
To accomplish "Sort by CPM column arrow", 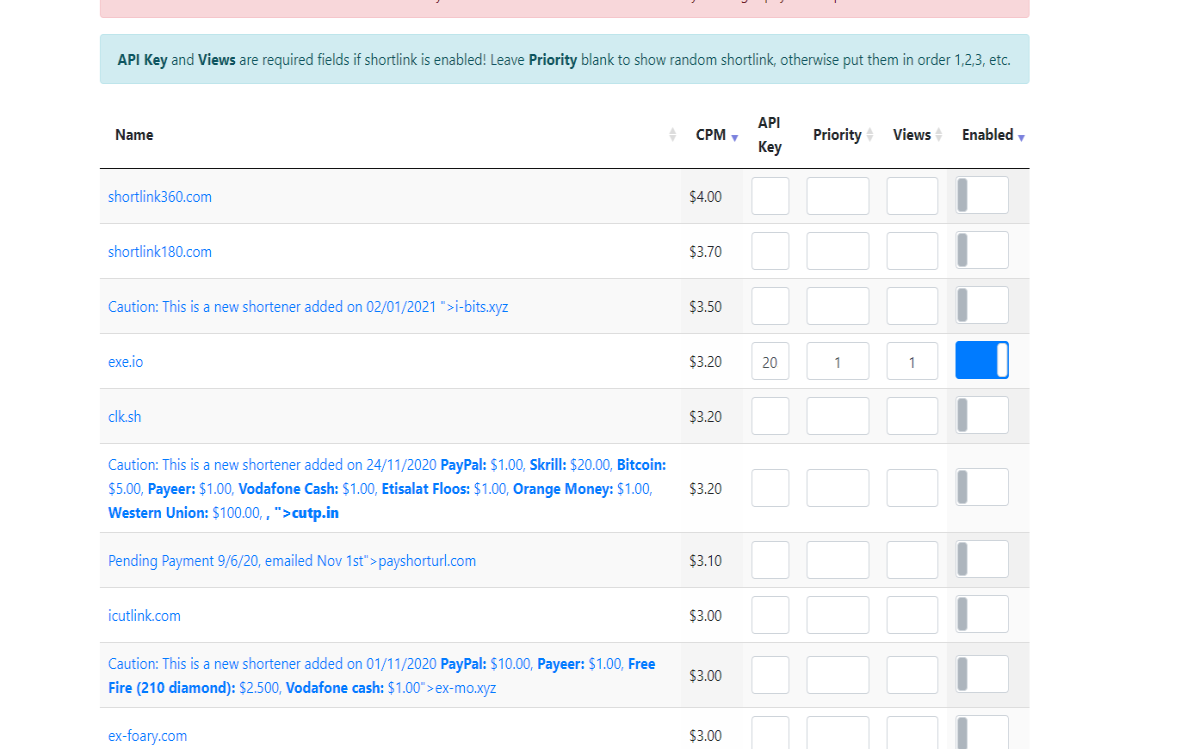I will [734, 137].
